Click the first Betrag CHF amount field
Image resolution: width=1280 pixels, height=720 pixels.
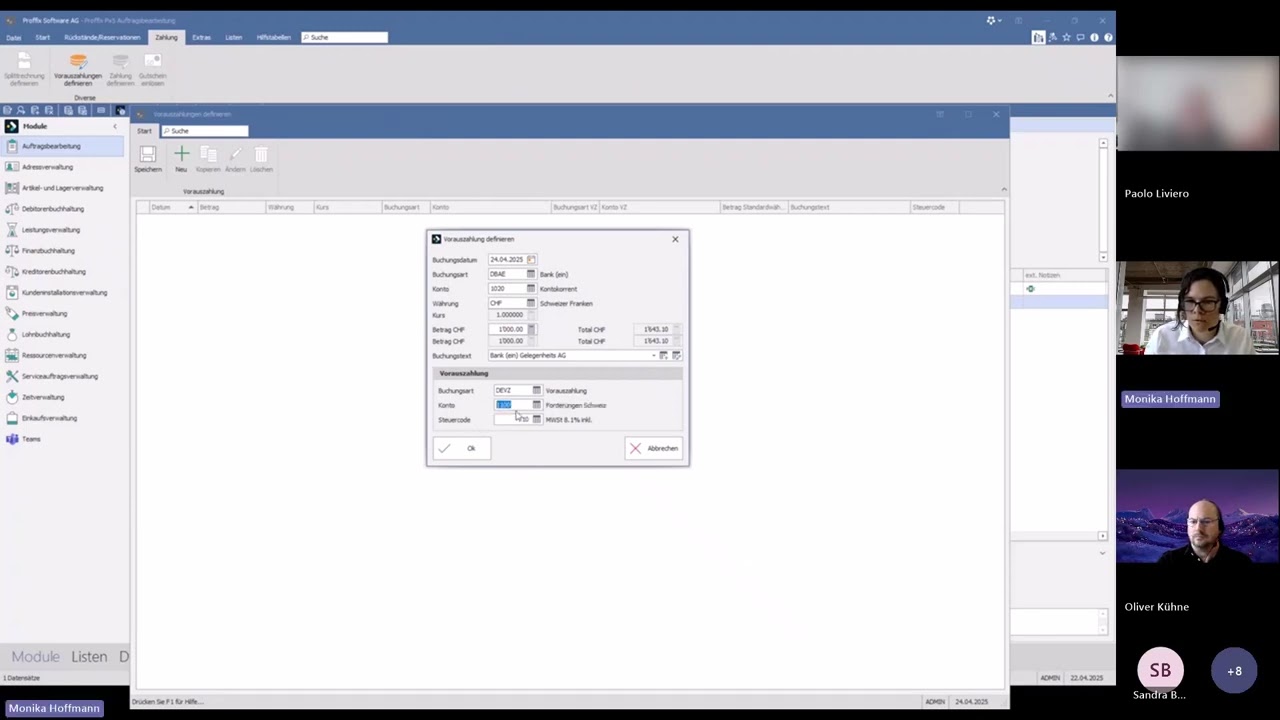click(507, 329)
